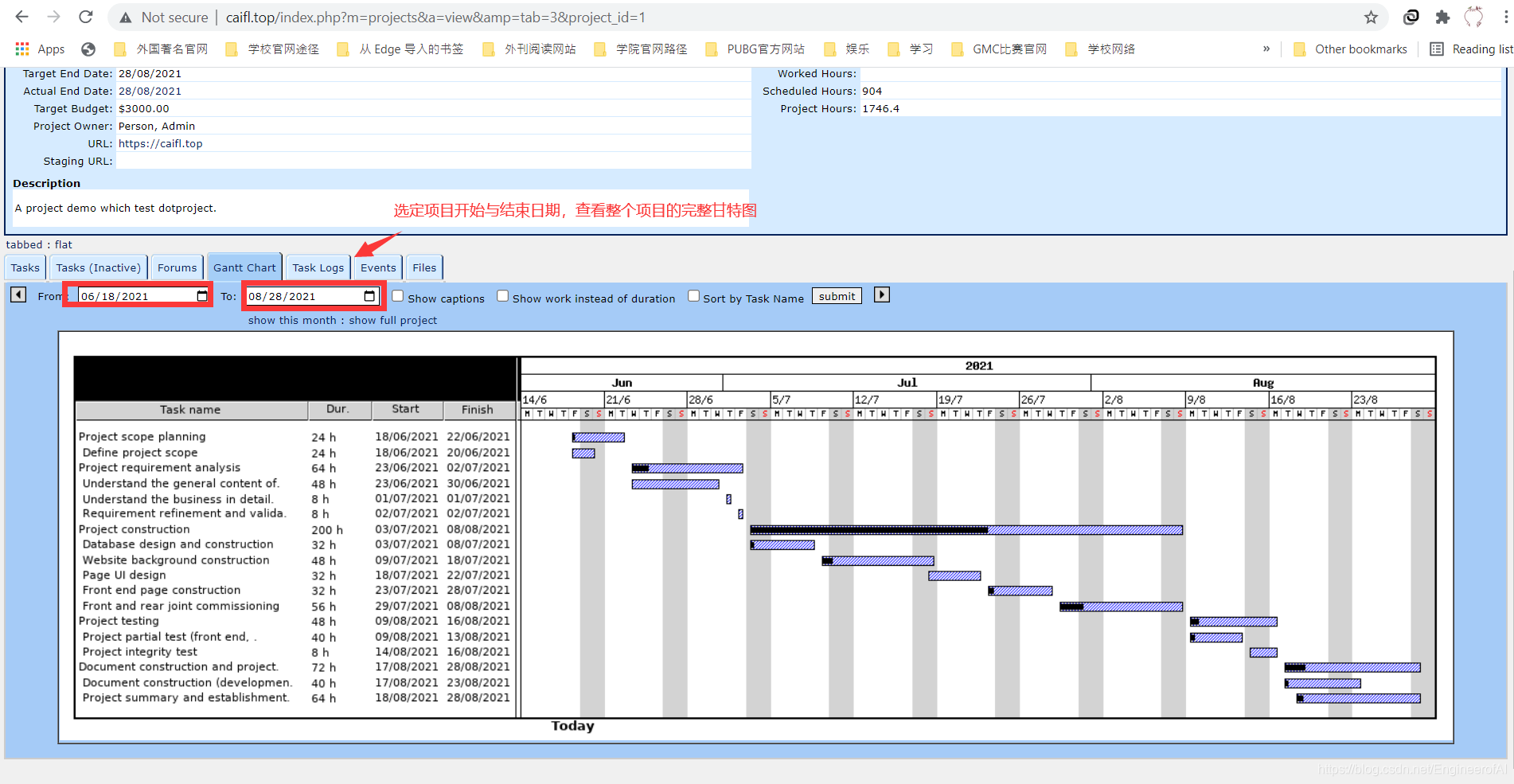Open the To date calendar picker
This screenshot has height=784, width=1514.
tap(369, 296)
